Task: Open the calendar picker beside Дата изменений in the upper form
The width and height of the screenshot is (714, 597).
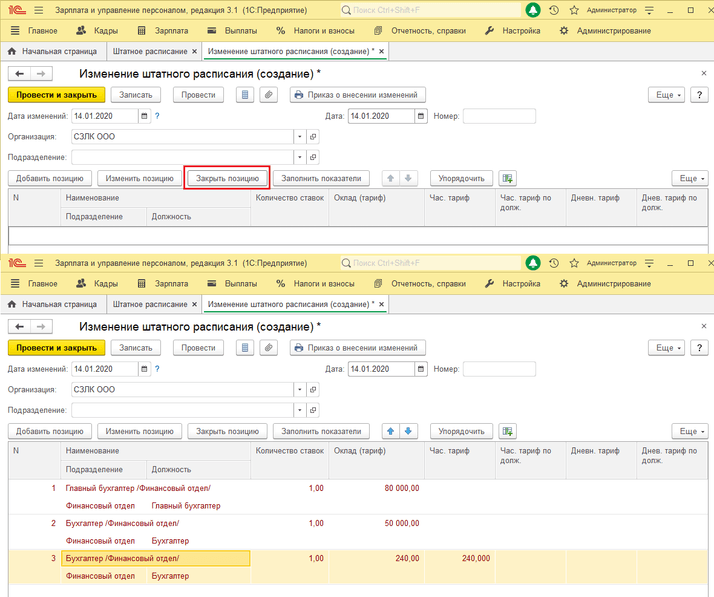Action: (144, 116)
